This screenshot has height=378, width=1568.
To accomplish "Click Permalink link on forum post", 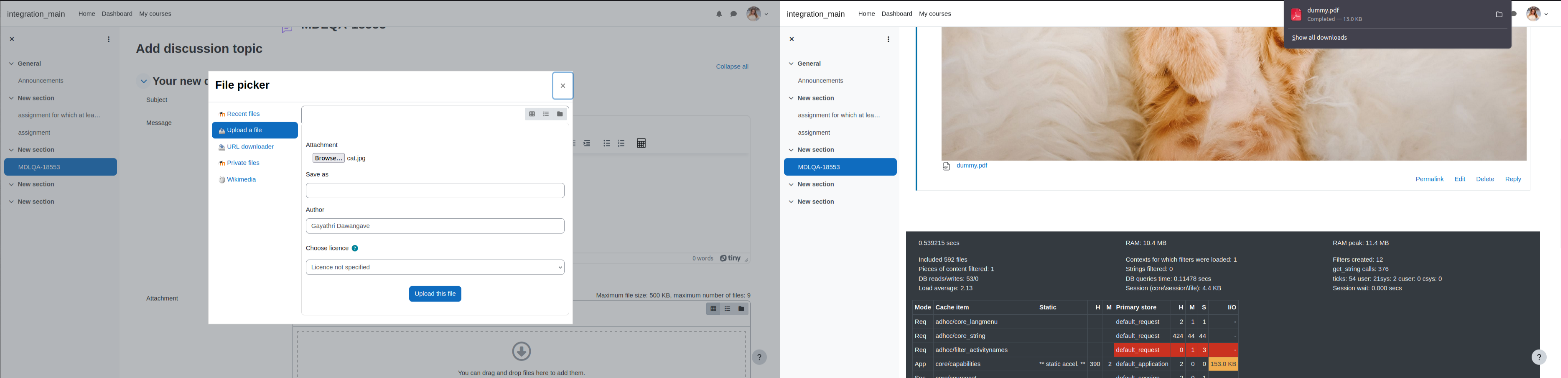I will coord(1429,179).
